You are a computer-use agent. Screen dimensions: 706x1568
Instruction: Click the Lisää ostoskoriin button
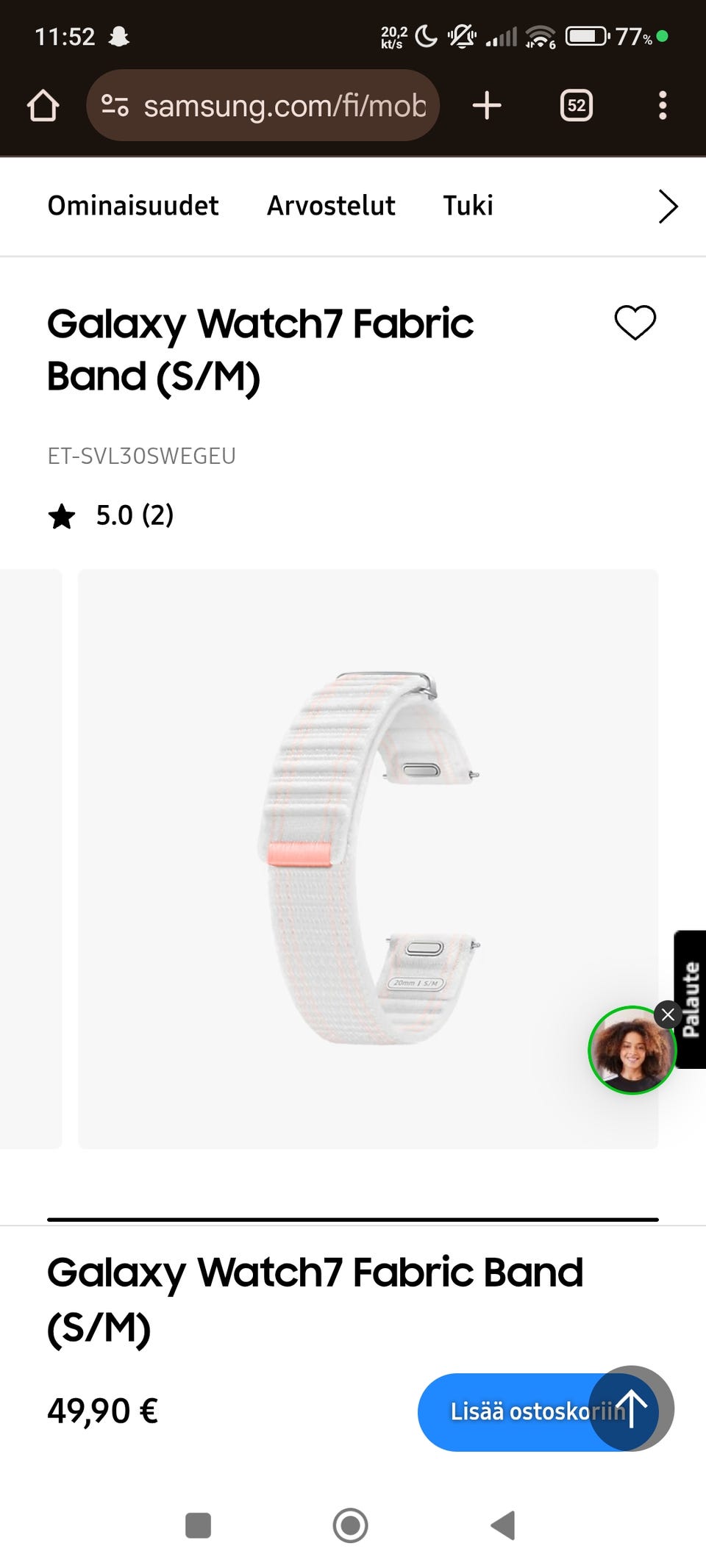(538, 1411)
